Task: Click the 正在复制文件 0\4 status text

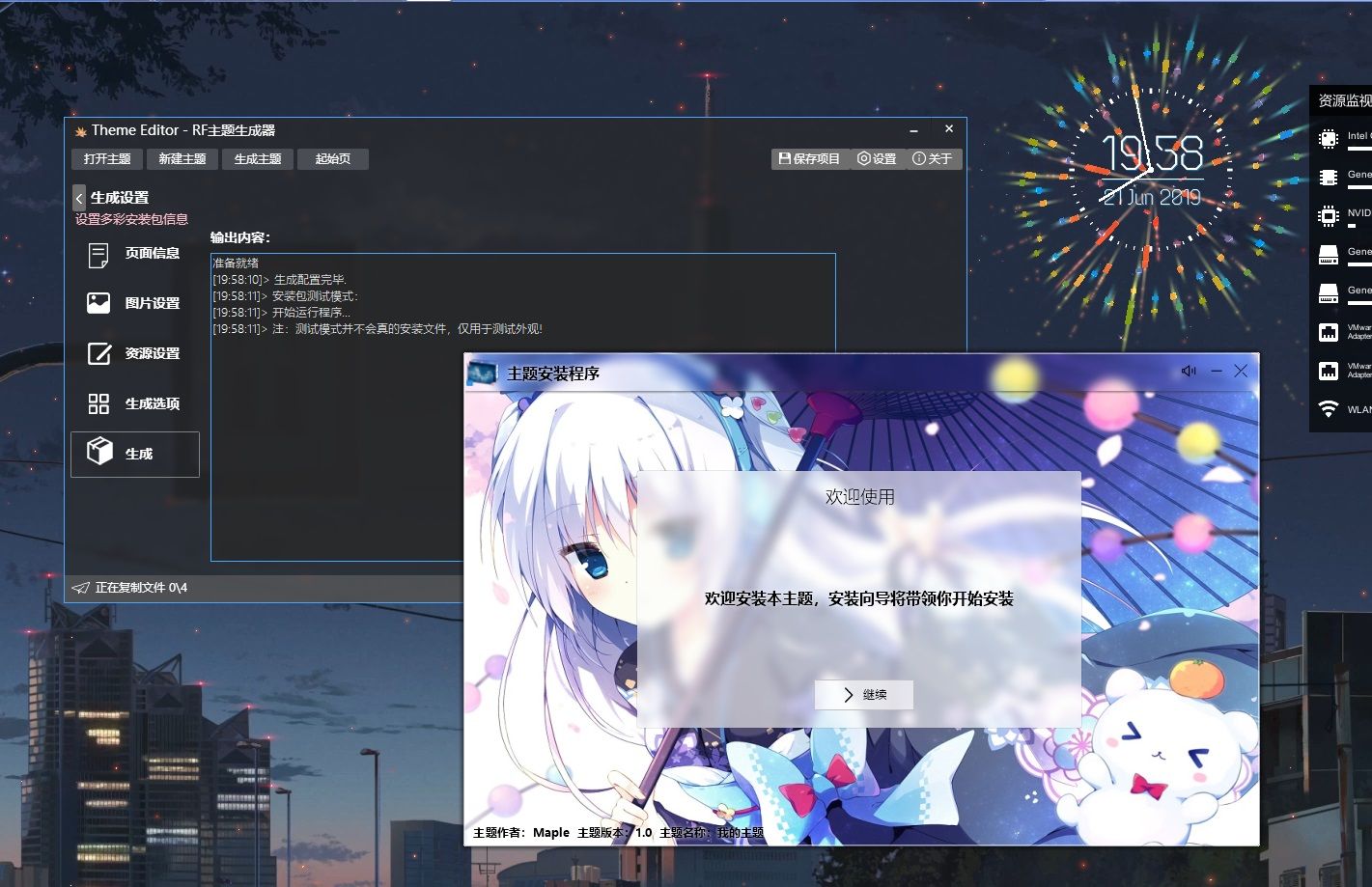Action: 141,588
